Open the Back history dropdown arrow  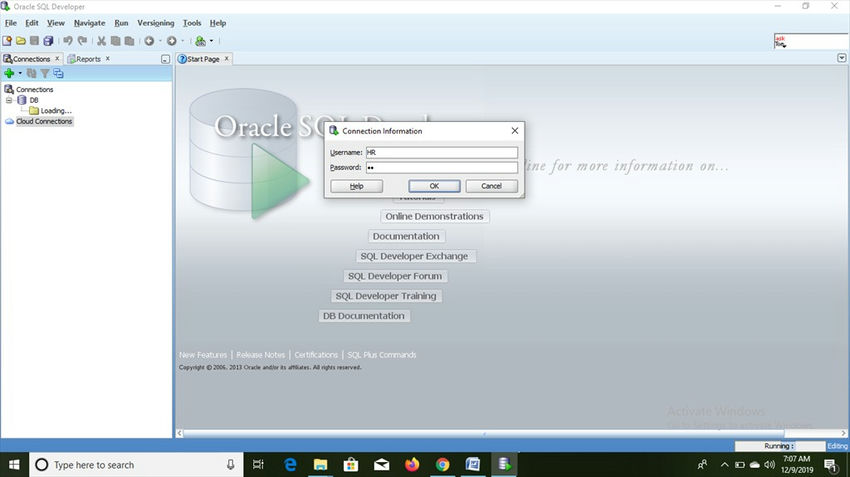(x=160, y=41)
